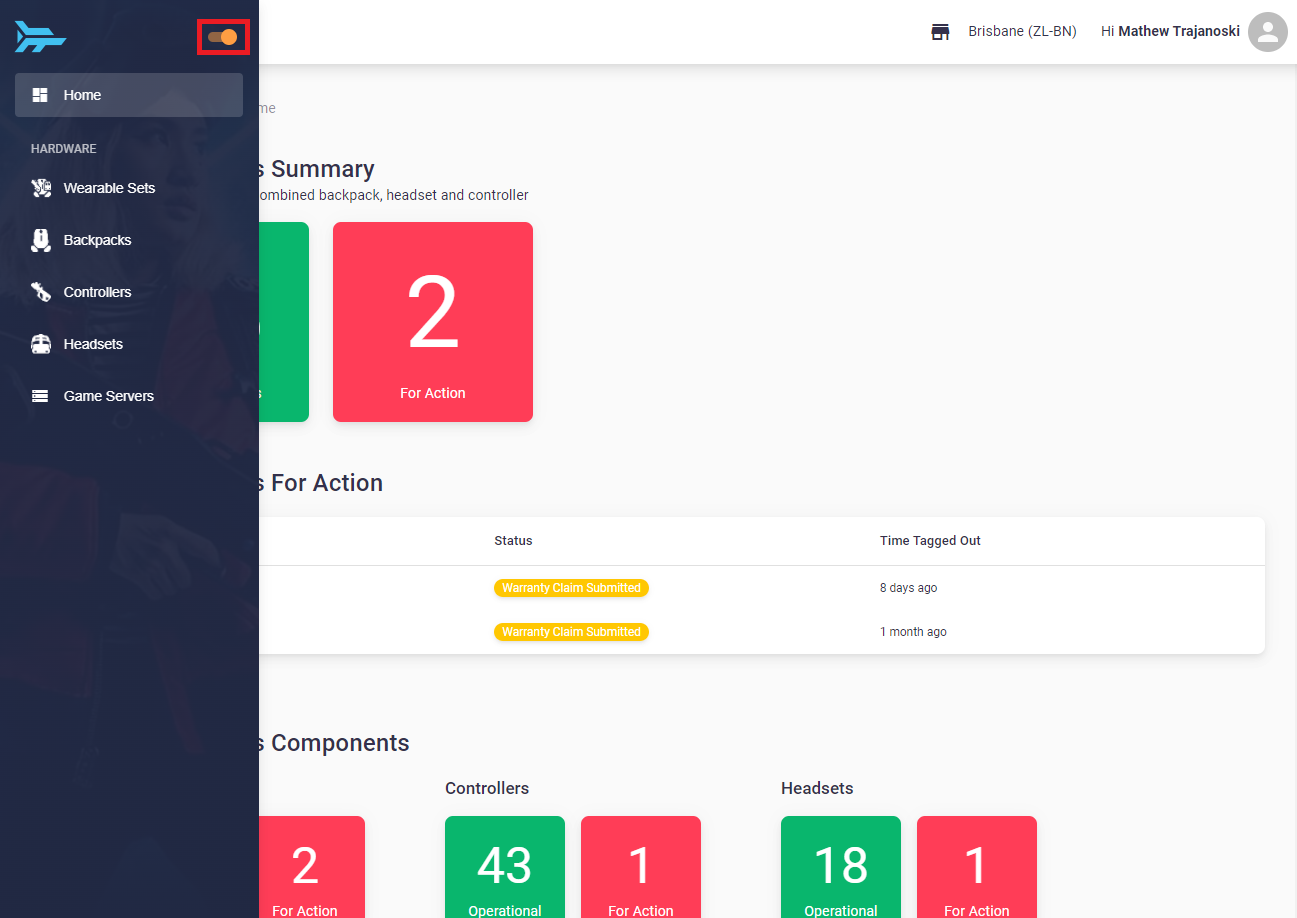1297x918 pixels.
Task: Sort by the Time Tagged Out column header
Action: coord(930,541)
